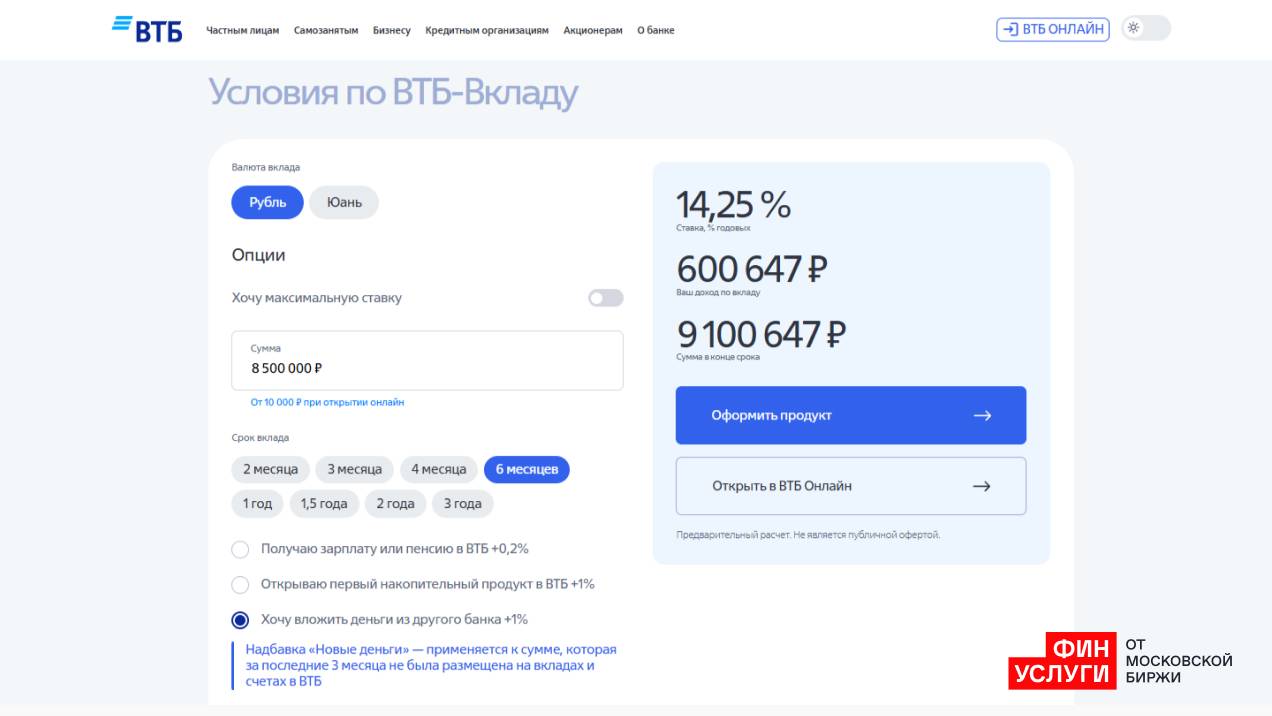
Task: Open Бизнесу menu item
Action: (x=391, y=30)
